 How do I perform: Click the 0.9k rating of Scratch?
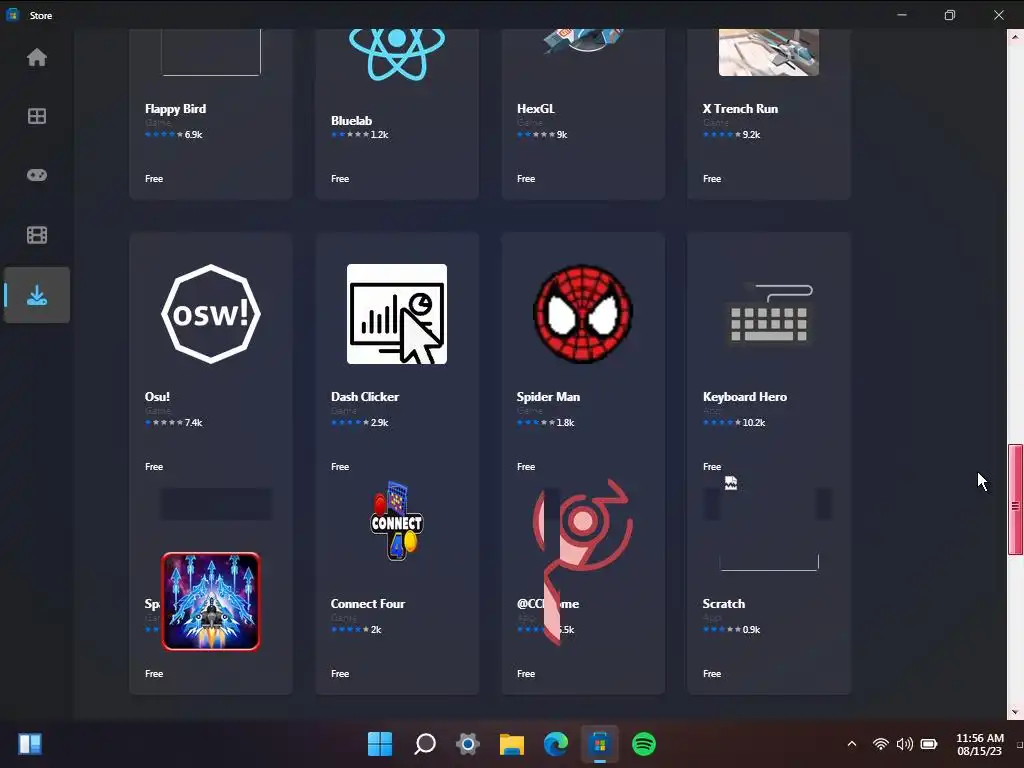pos(752,630)
